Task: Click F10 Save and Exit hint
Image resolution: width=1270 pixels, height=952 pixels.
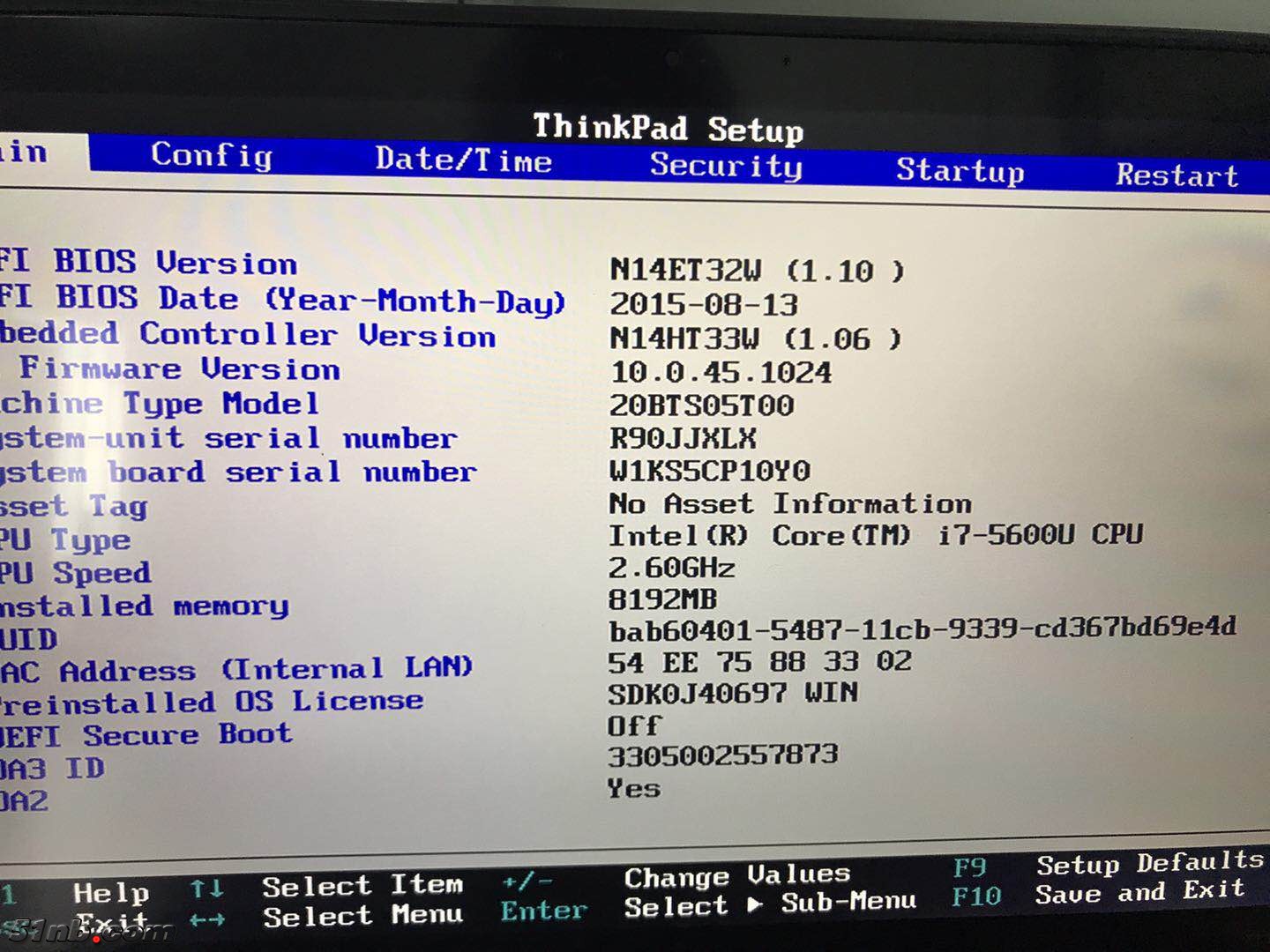Action: point(1097,893)
